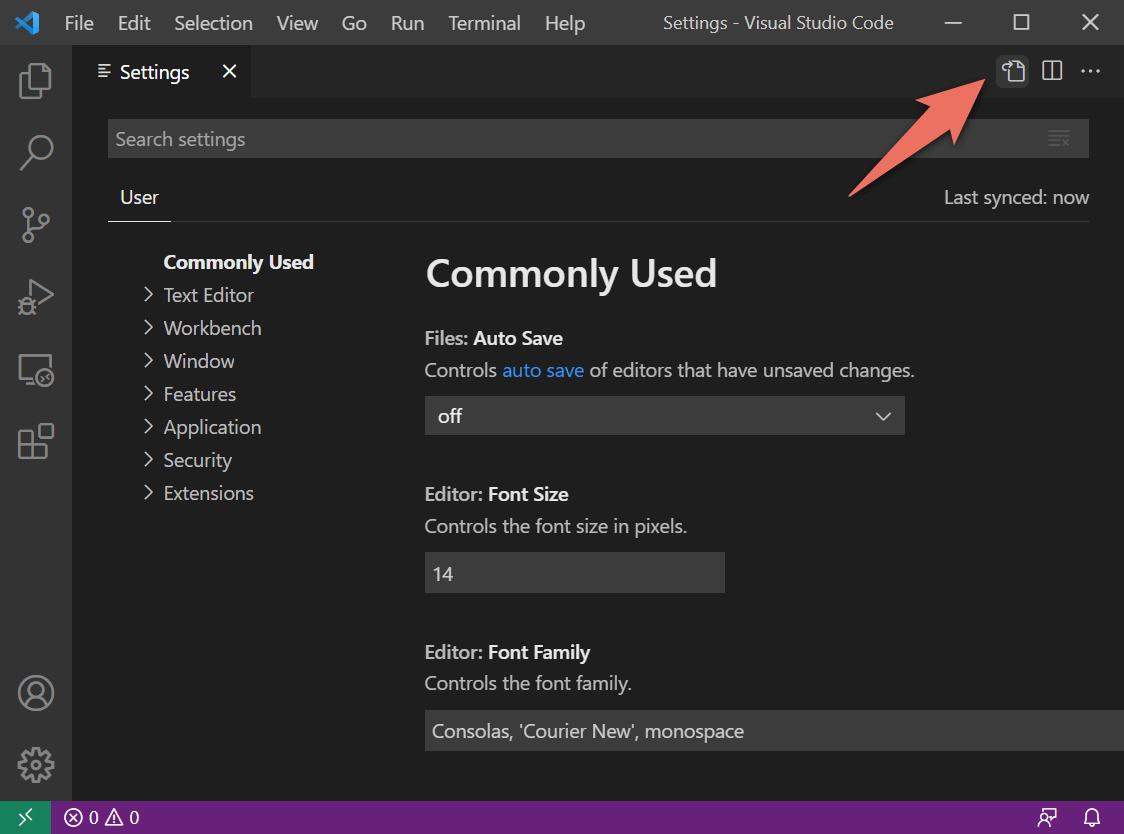Follow the auto save link
Screen dimensions: 1124x834
pos(543,371)
